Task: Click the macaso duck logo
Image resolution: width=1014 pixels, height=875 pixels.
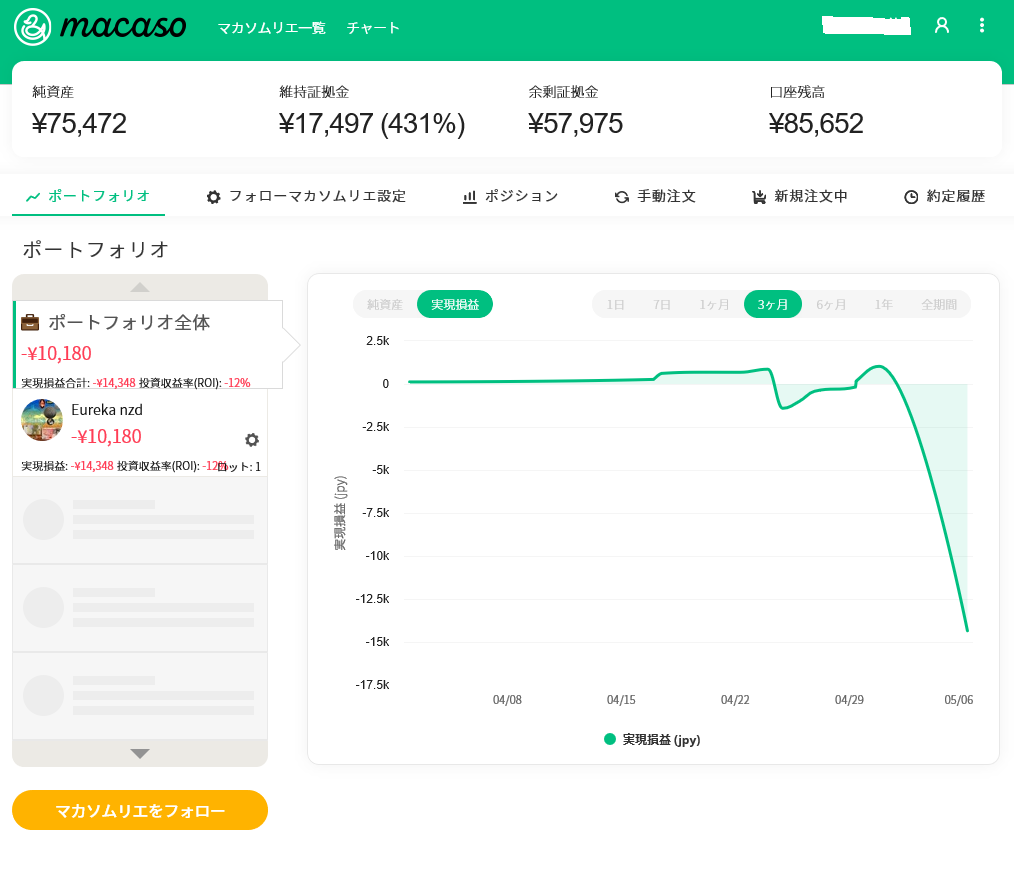Action: tap(33, 27)
